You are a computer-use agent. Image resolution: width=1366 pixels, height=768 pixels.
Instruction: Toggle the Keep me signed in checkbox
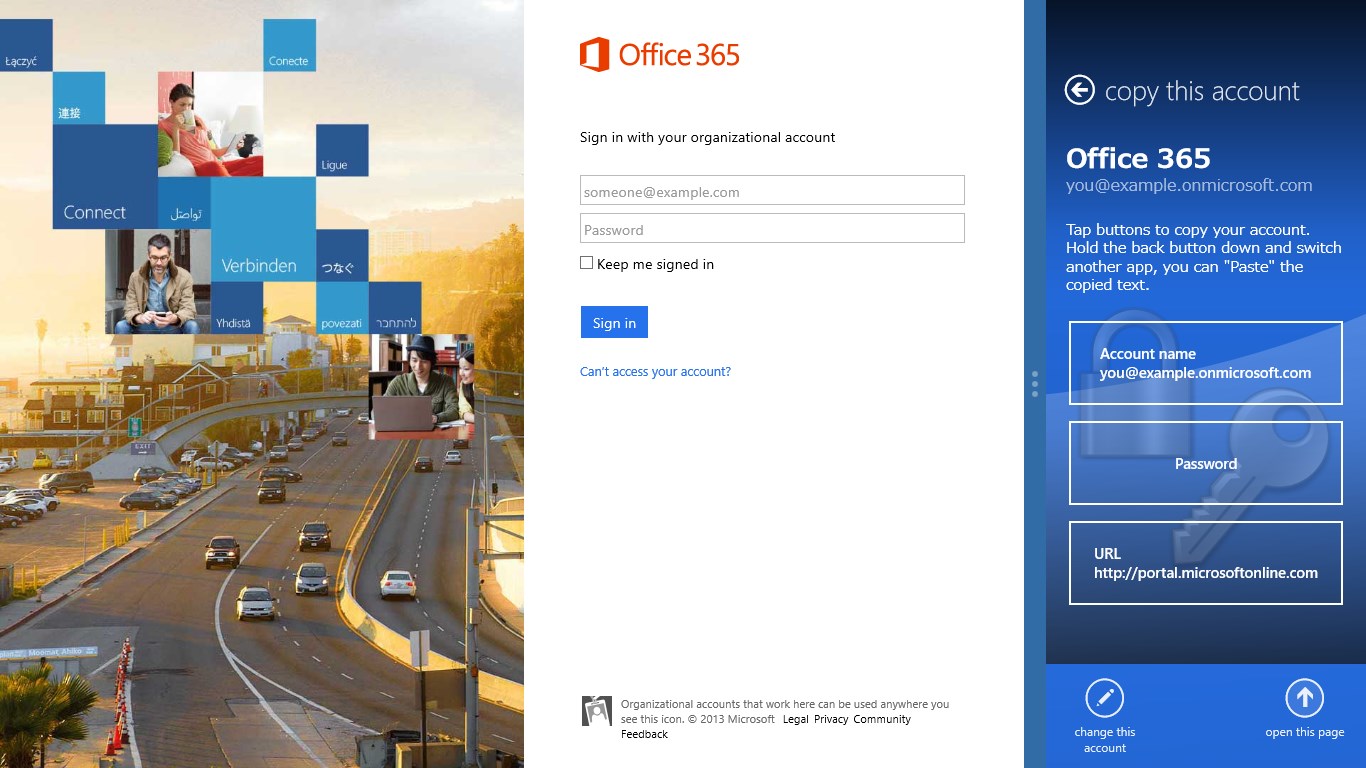[587, 263]
